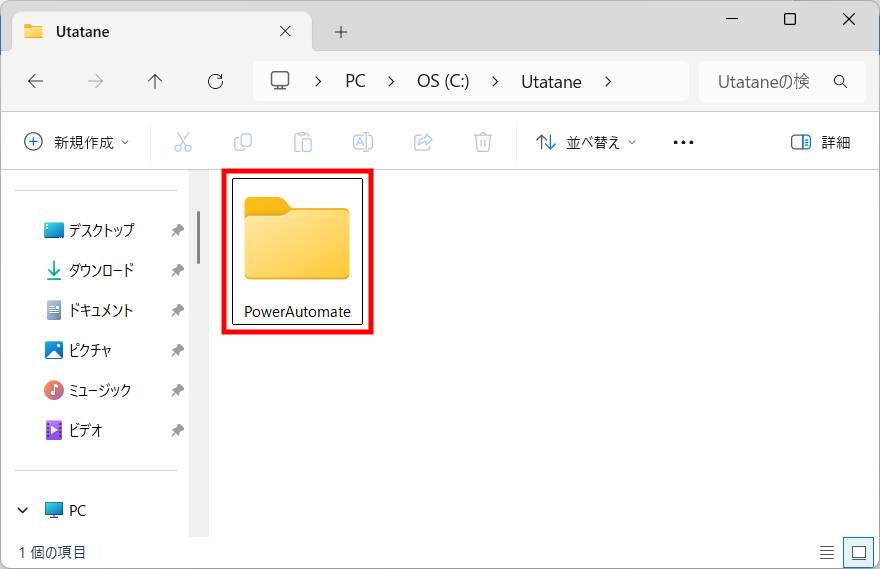Click the Delete trash can icon
880x569 pixels.
[483, 142]
